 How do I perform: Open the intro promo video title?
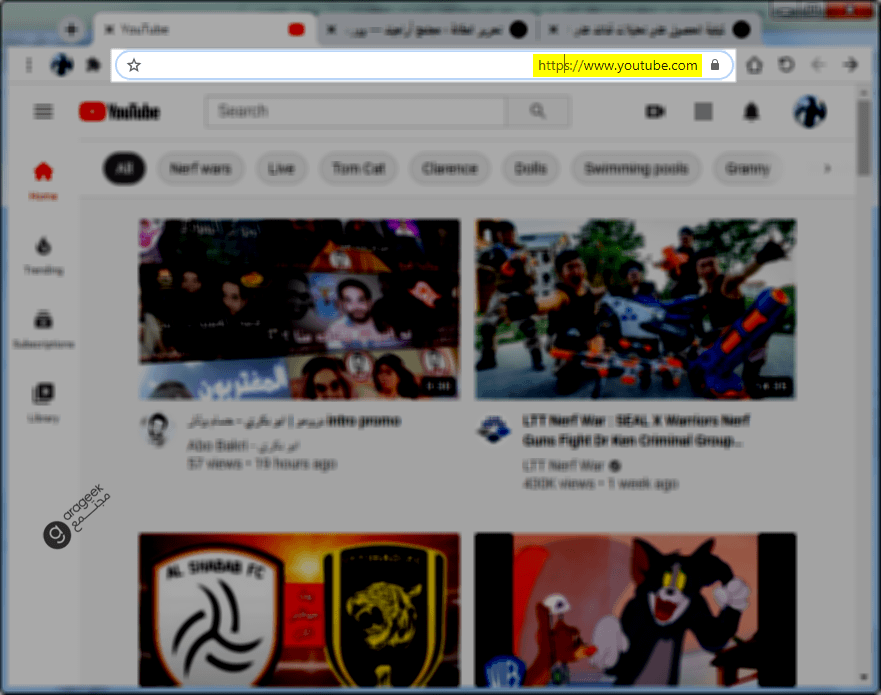[294, 421]
